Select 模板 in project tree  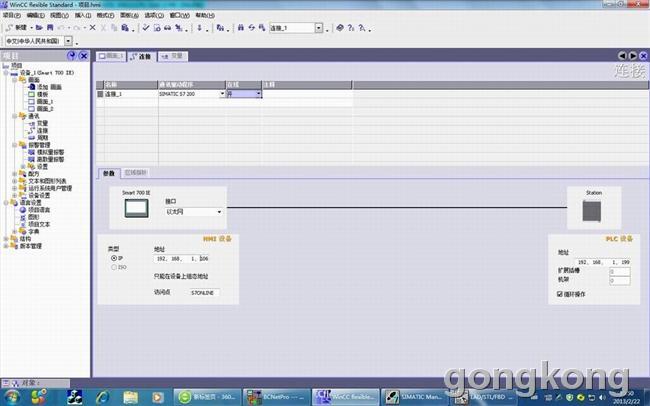[x=42, y=94]
